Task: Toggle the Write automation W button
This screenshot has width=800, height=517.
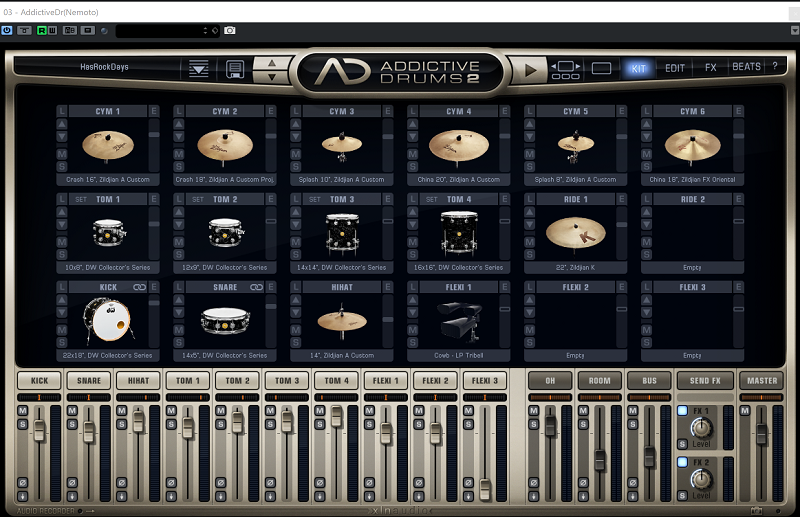Action: click(x=52, y=31)
